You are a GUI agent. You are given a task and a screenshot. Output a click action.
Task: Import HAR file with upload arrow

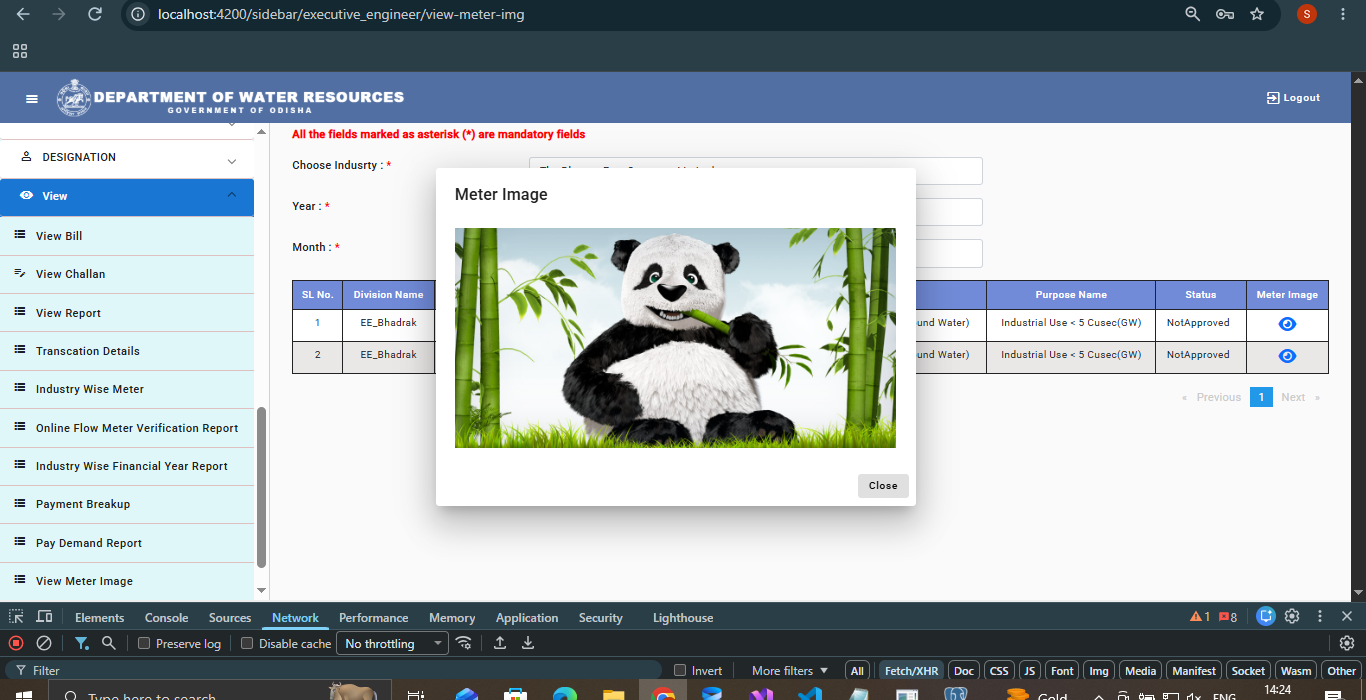(x=500, y=643)
